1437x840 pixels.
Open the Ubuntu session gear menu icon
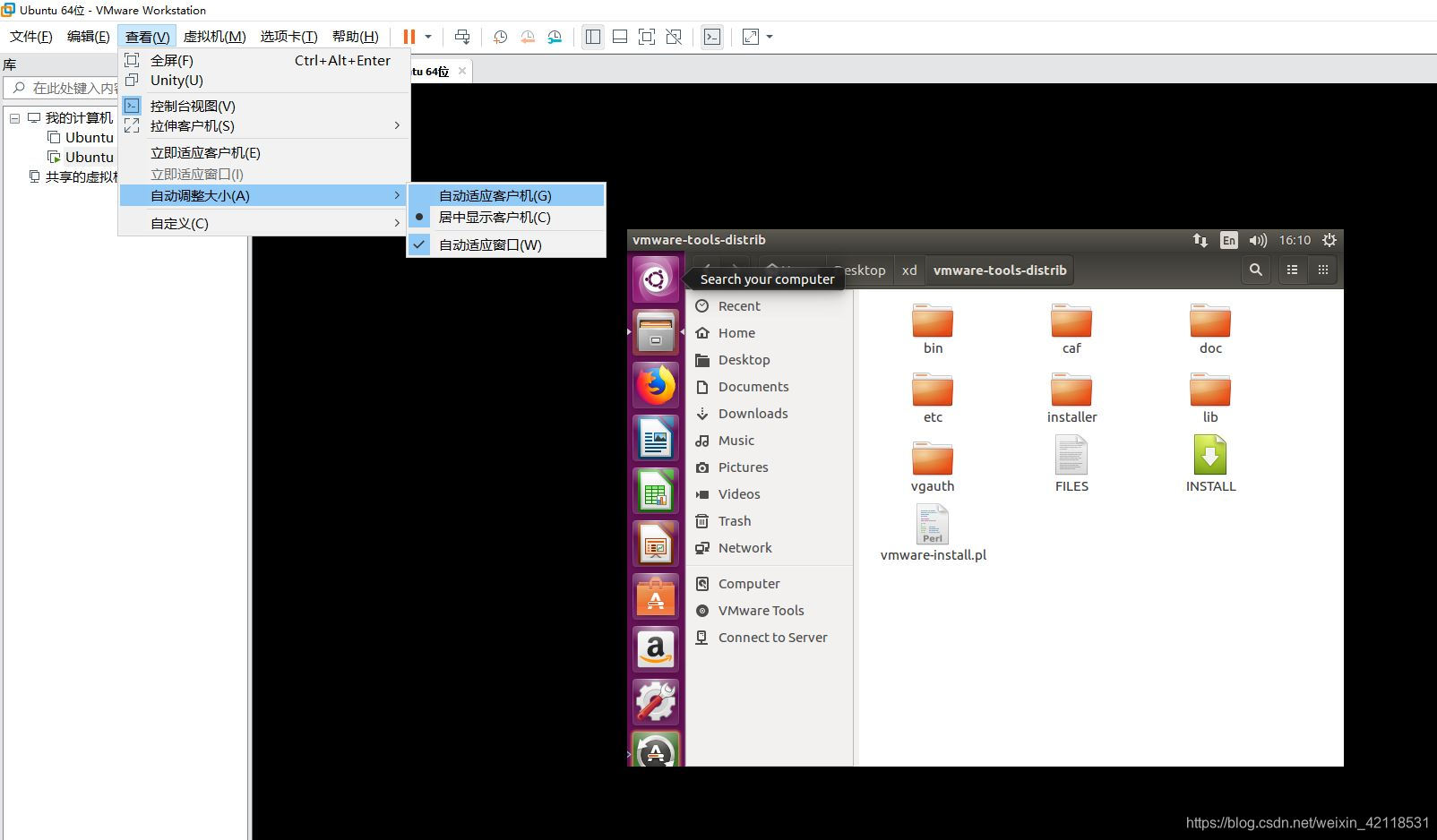[x=1329, y=240]
